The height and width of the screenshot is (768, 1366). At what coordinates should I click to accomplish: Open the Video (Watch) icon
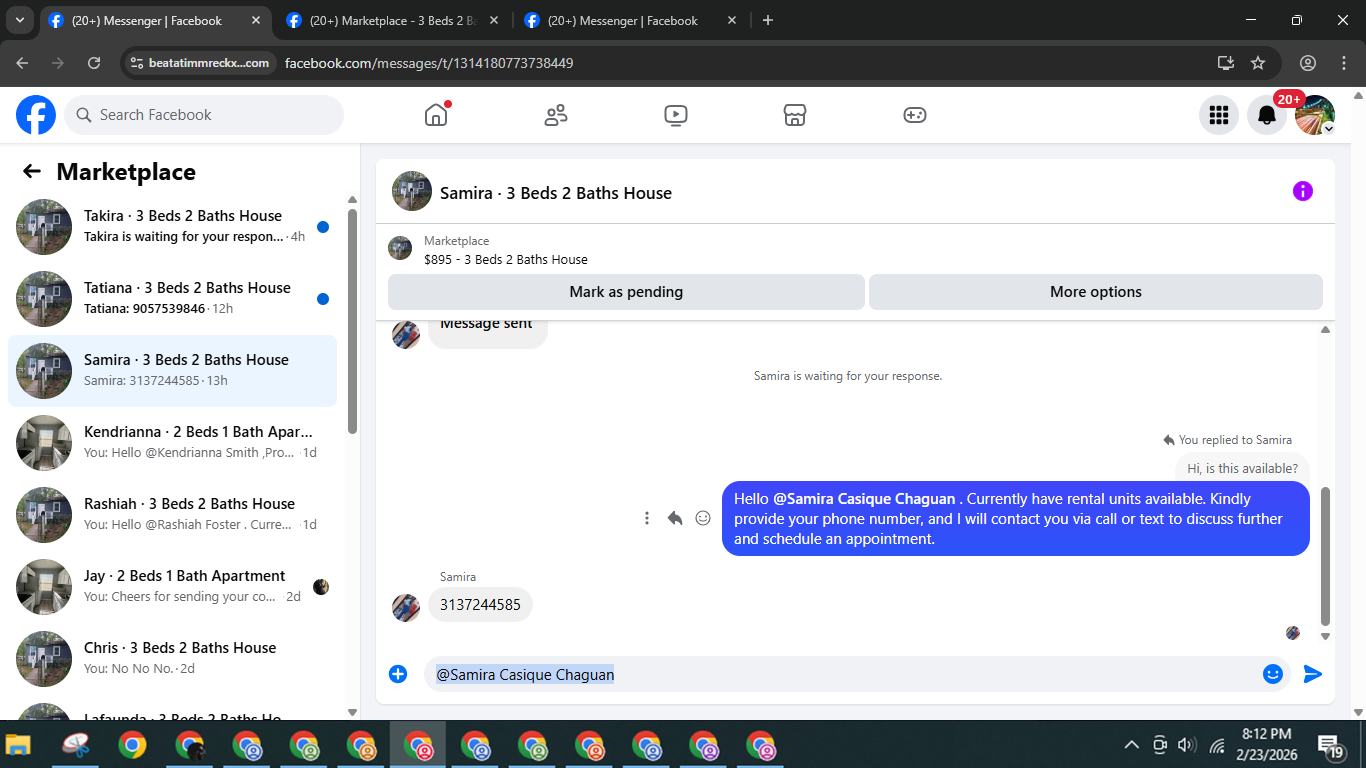676,115
